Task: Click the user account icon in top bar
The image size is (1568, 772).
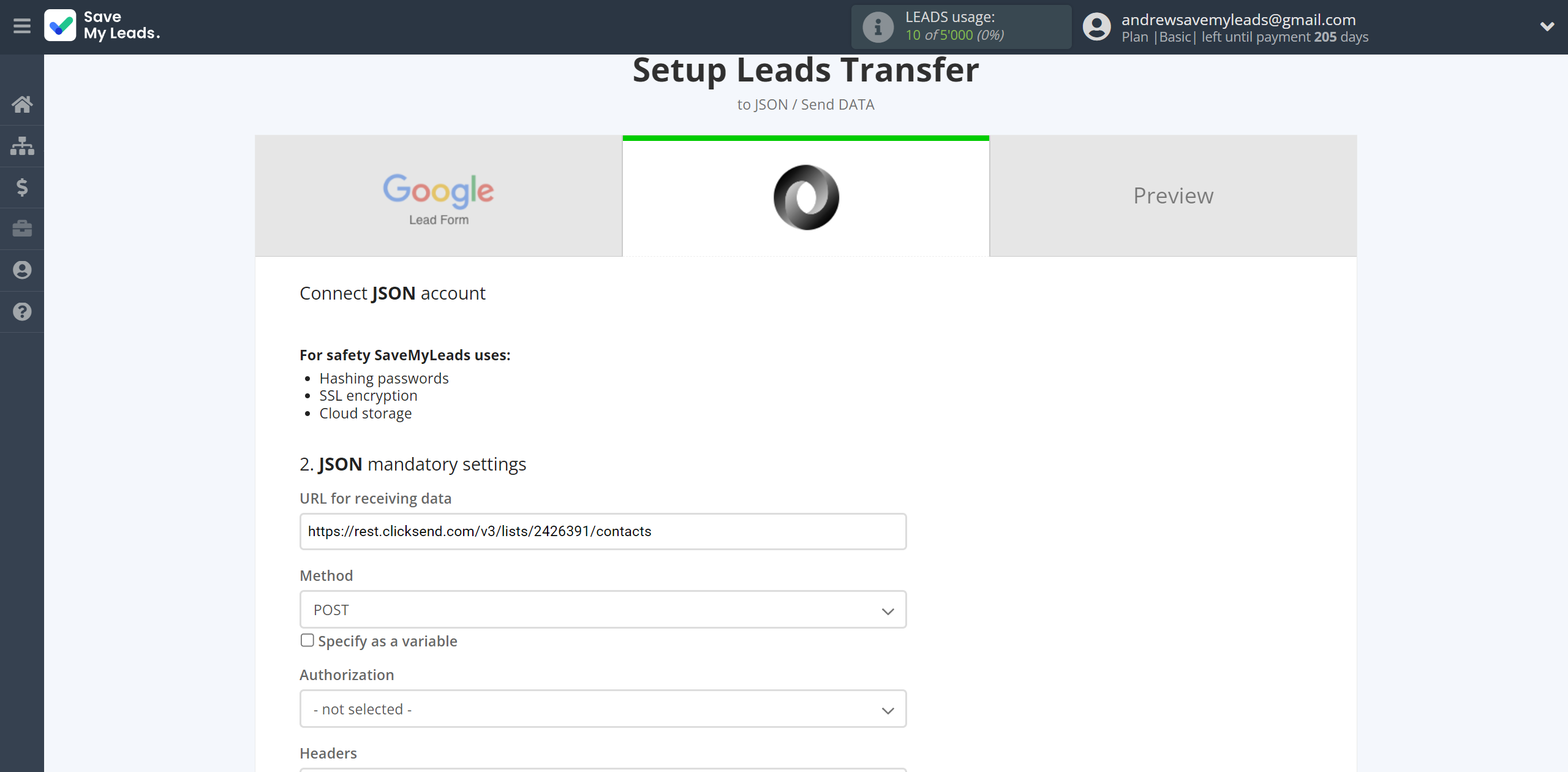Action: (x=1097, y=26)
